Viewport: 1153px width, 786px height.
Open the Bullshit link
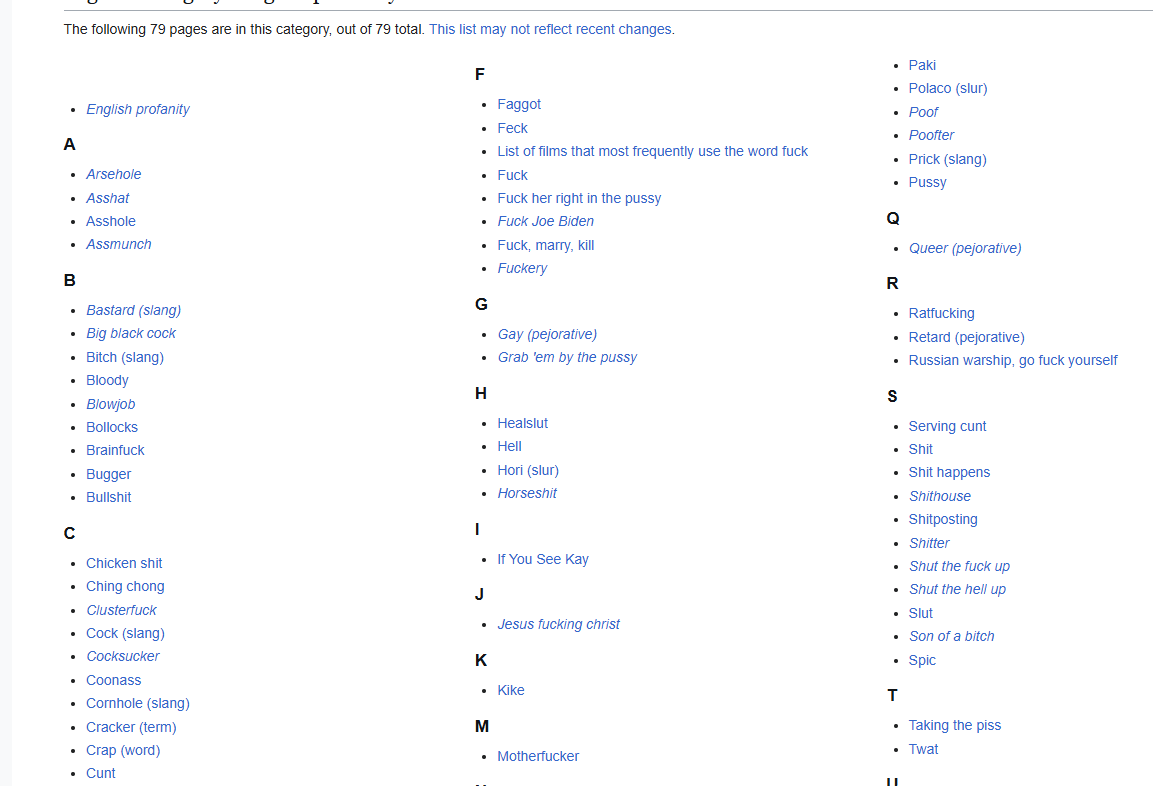pyautogui.click(x=108, y=497)
